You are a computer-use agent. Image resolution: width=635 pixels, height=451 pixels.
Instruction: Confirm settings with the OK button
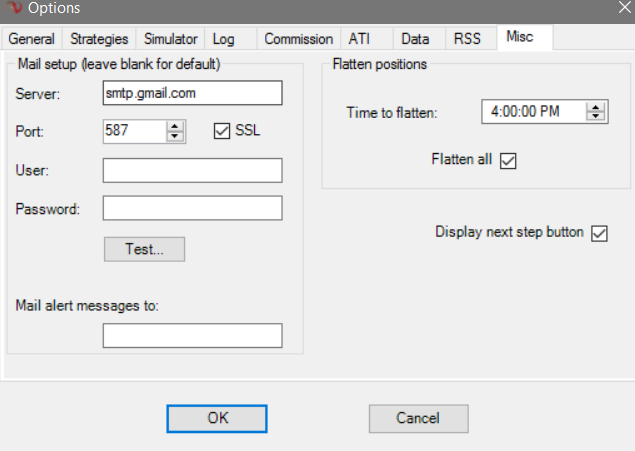click(217, 418)
